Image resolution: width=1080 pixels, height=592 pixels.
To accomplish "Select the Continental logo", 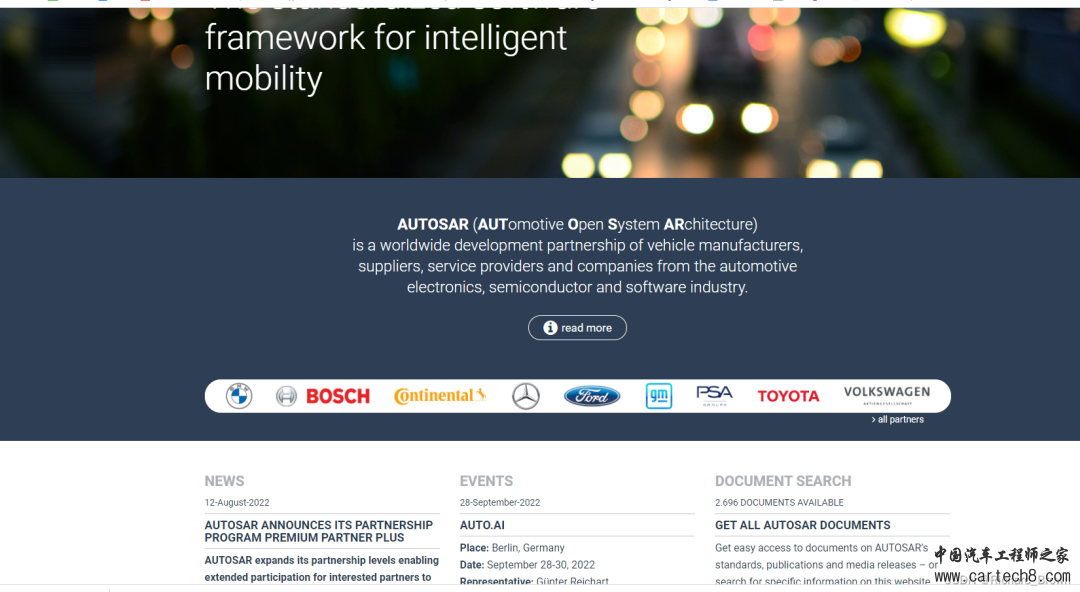I will [x=440, y=396].
